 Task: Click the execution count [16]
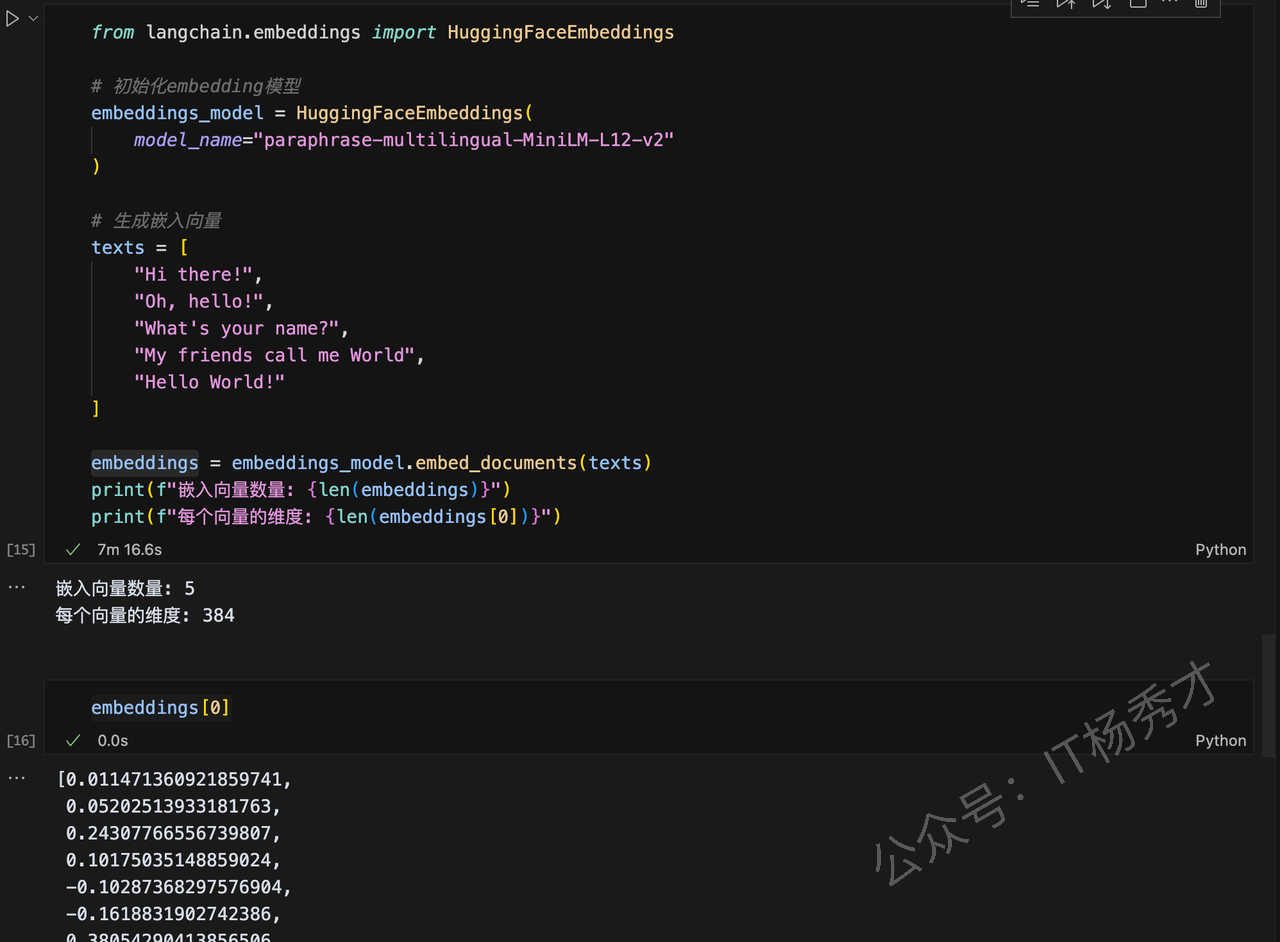(21, 741)
